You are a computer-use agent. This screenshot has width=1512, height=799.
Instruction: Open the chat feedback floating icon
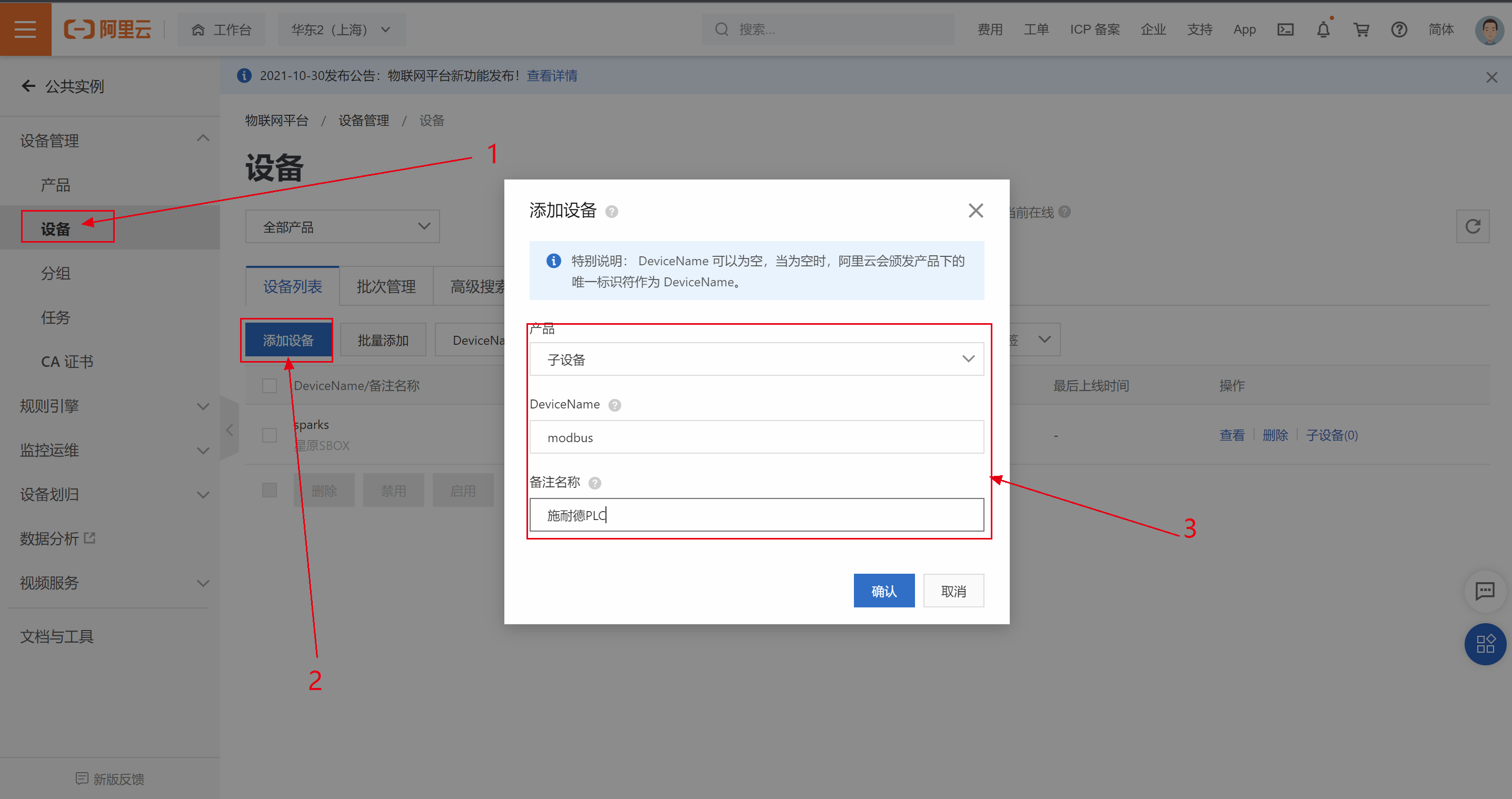[x=1485, y=590]
